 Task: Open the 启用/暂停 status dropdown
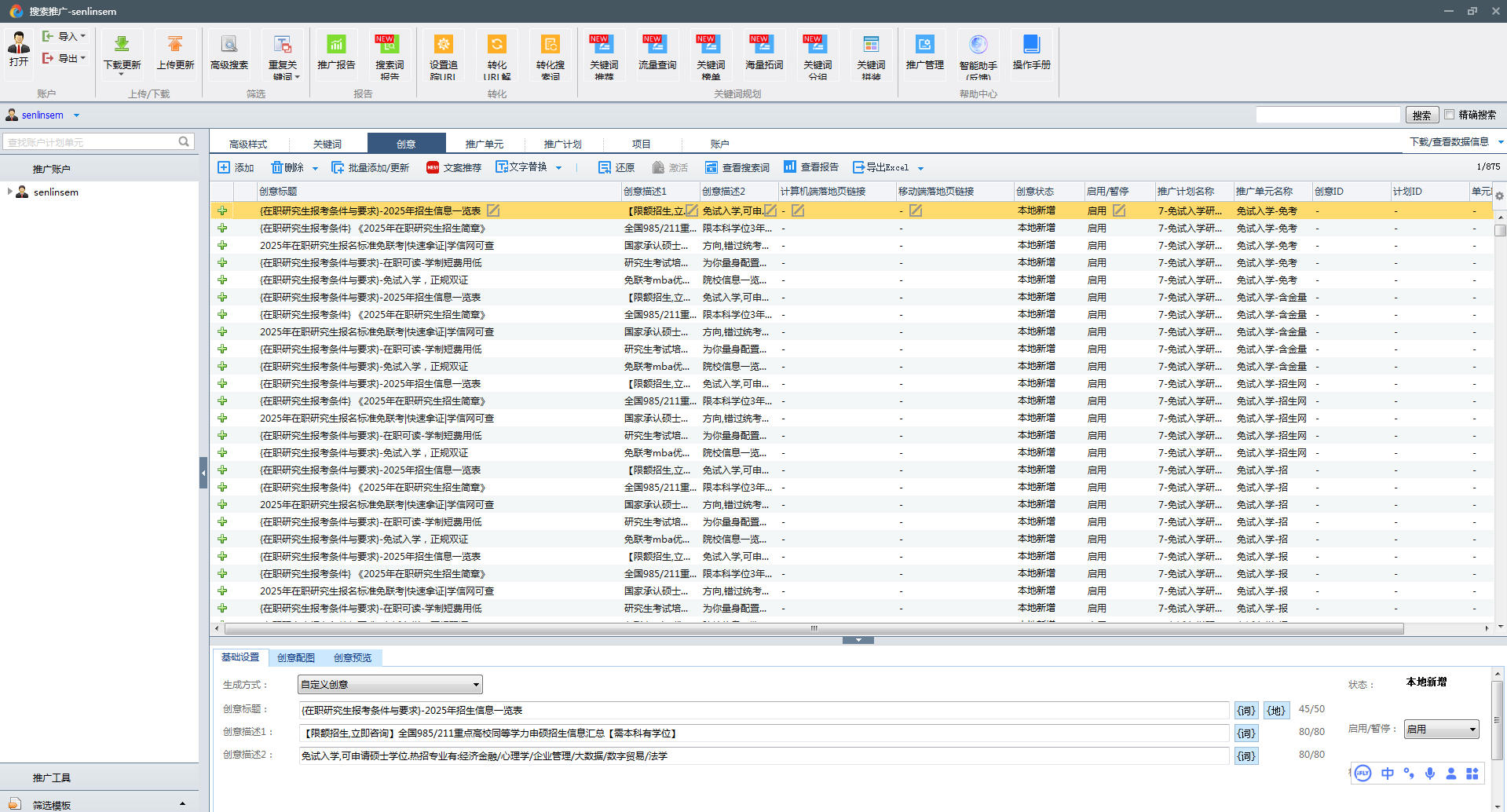click(1442, 730)
